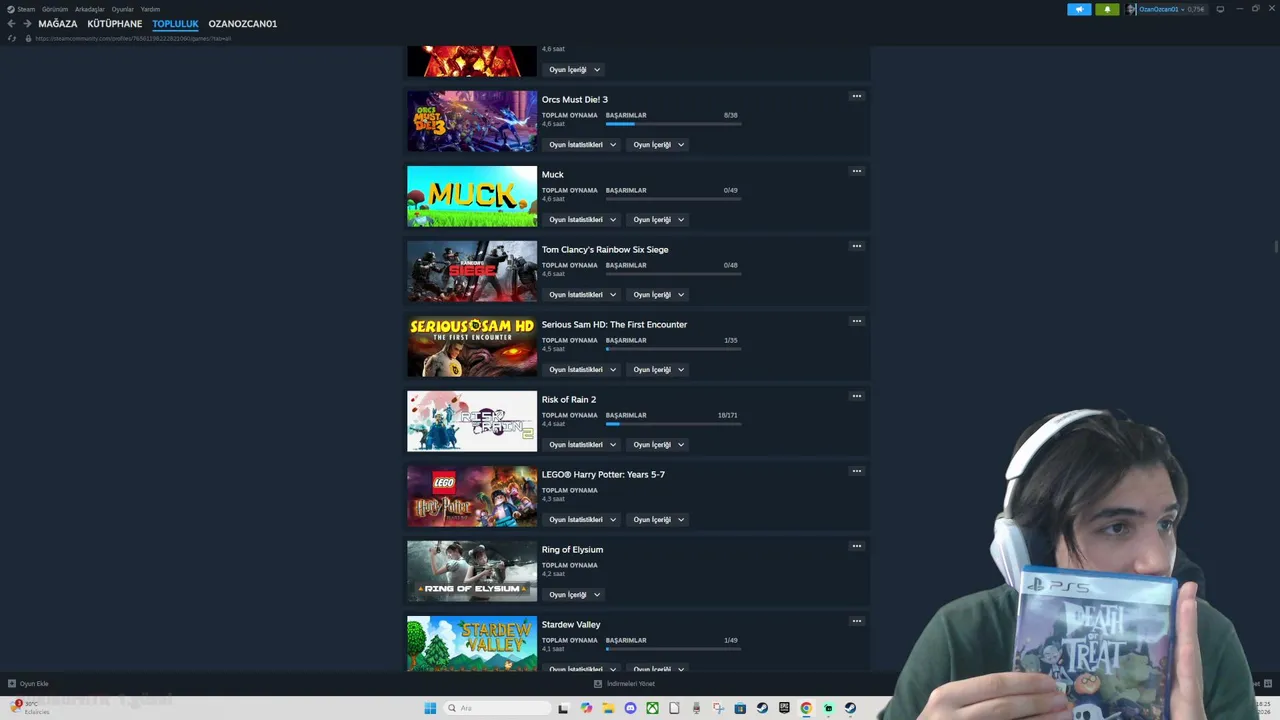
Task: Open more options for Risk of Rain 2
Action: (x=856, y=396)
